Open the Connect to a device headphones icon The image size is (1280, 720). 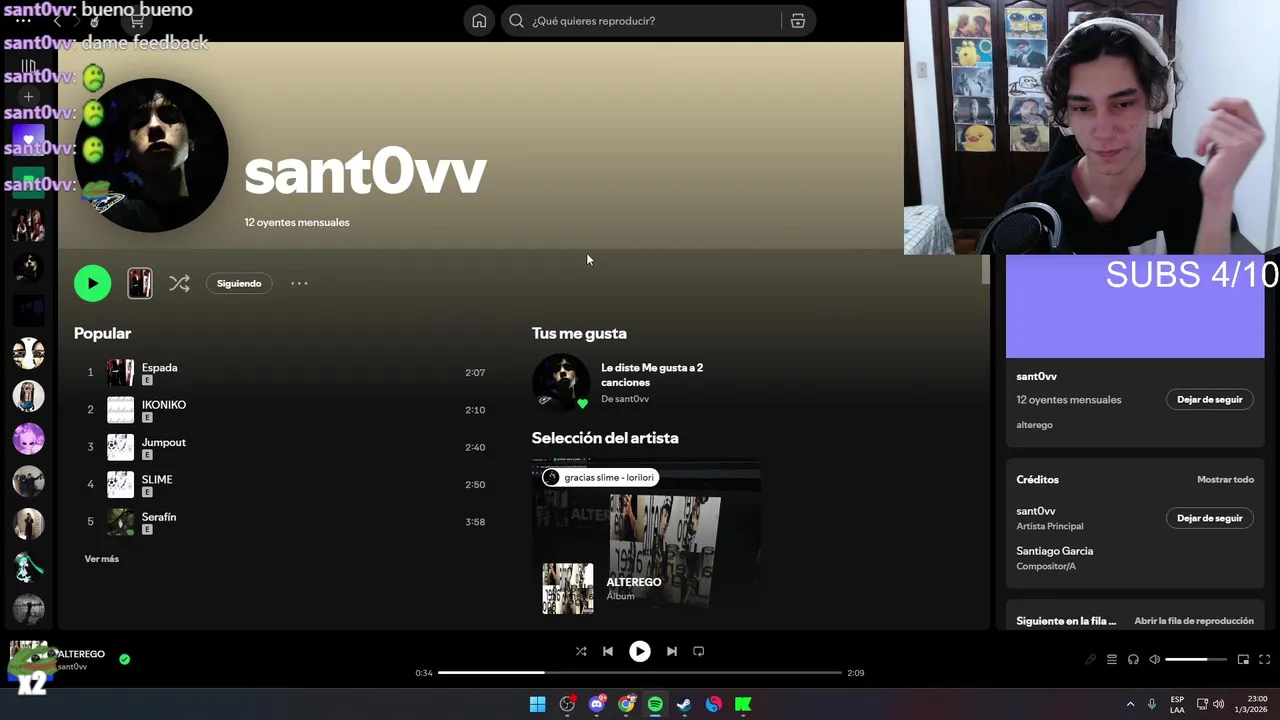pyautogui.click(x=1133, y=660)
